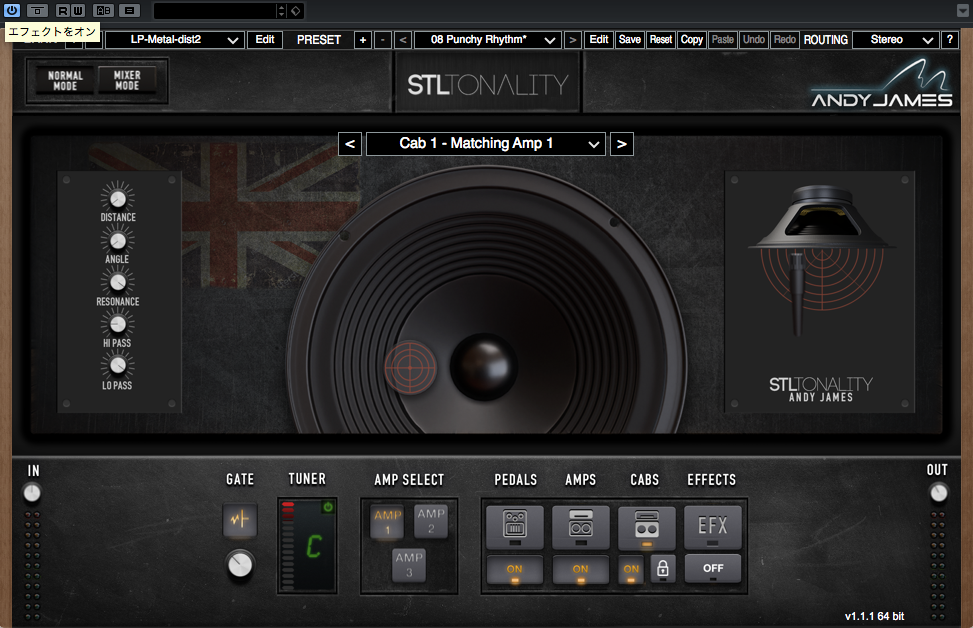Click the Redo button

[785, 40]
